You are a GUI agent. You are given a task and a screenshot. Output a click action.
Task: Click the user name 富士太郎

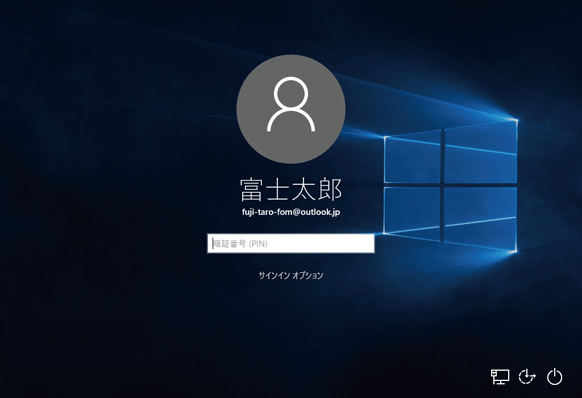tap(291, 190)
